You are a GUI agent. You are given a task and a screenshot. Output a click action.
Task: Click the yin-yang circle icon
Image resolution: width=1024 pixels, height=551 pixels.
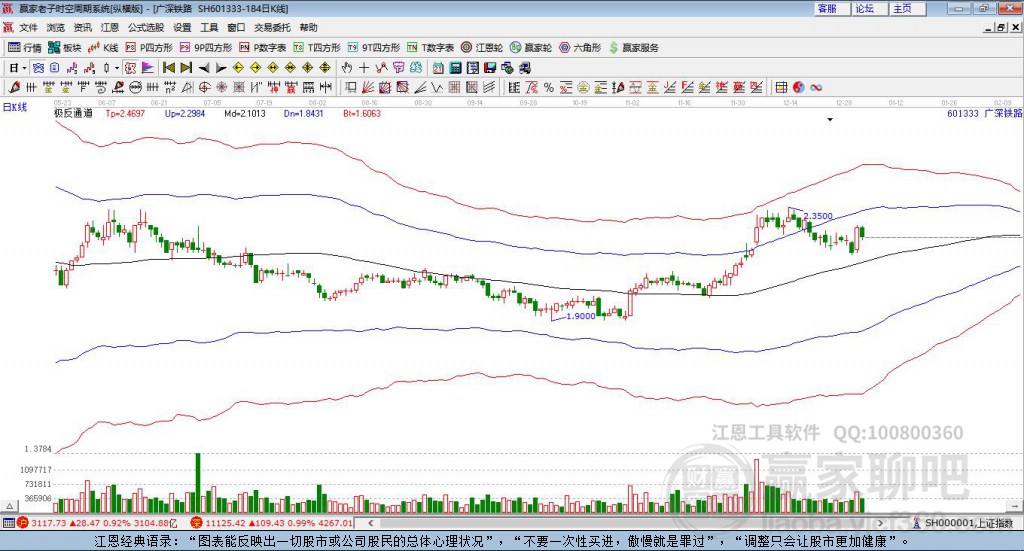798,87
